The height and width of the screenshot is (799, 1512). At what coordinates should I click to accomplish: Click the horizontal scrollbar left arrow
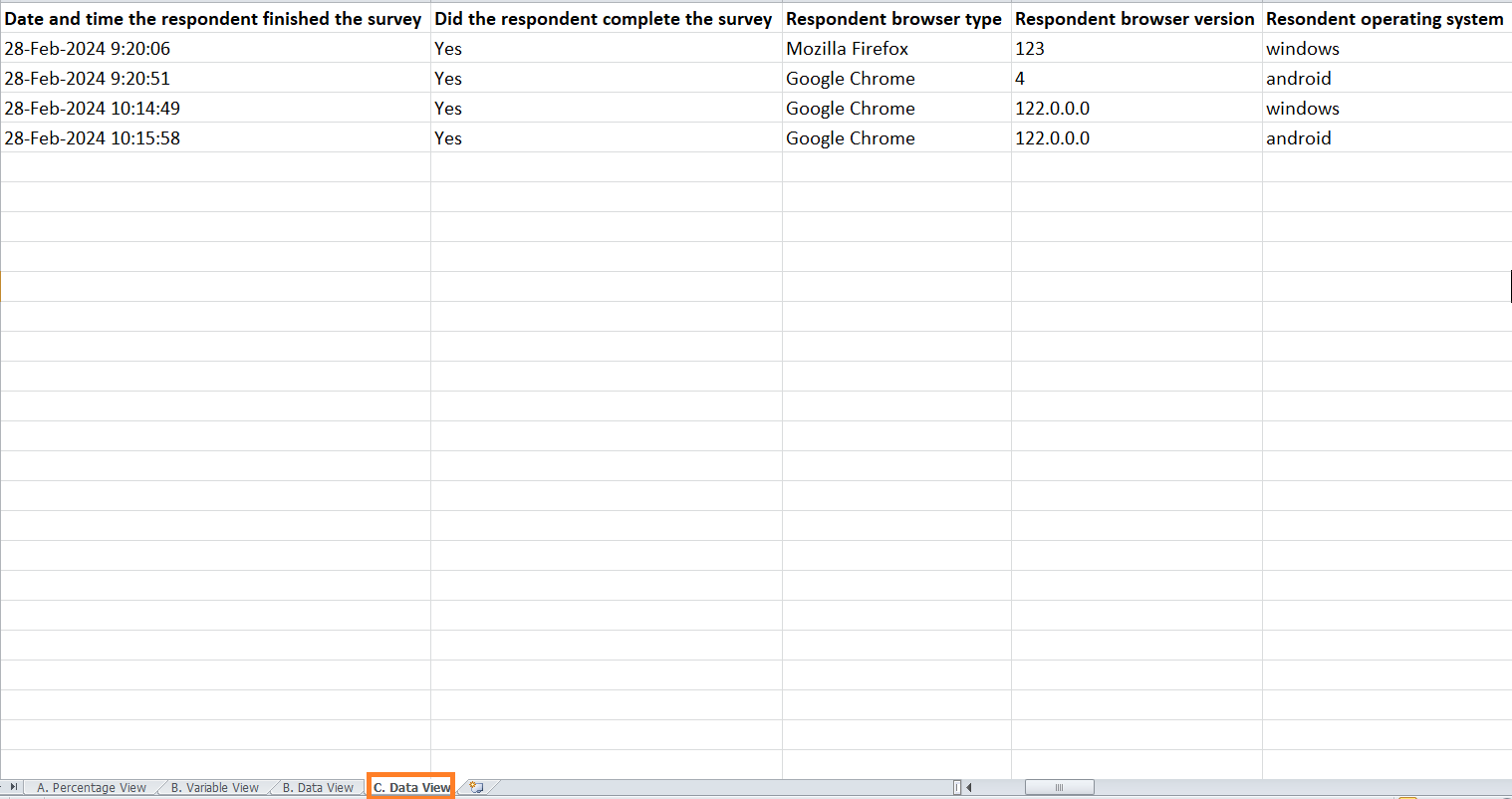coord(969,787)
